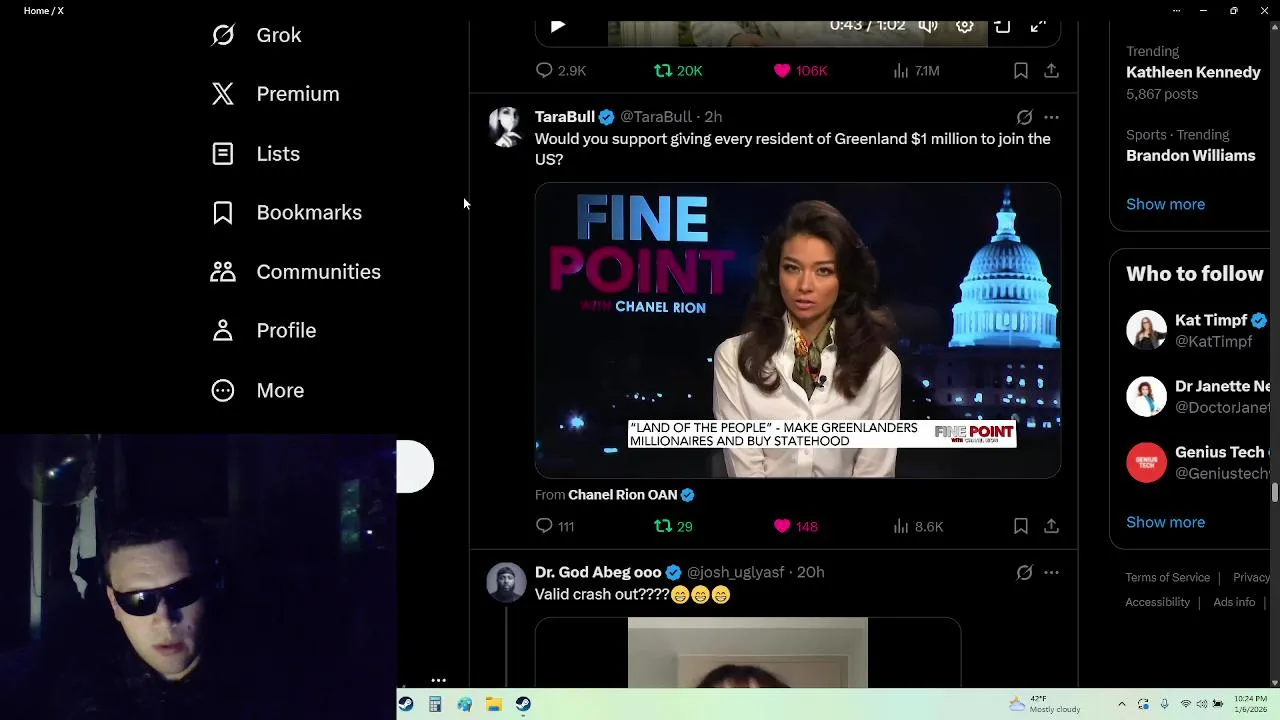Repost the post with 20K reposts
This screenshot has height=720, width=1280.
coord(678,71)
